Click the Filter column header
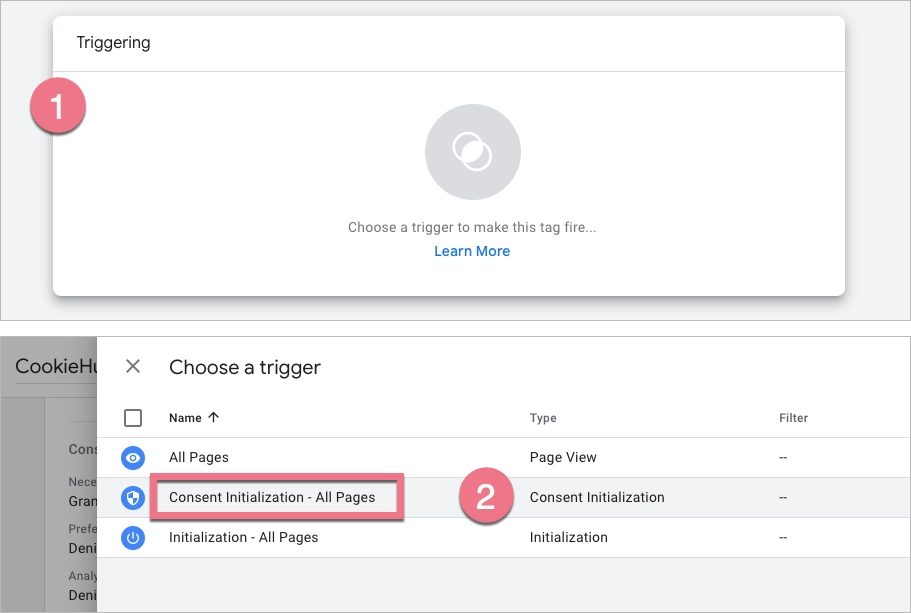This screenshot has width=911, height=613. pyautogui.click(x=793, y=418)
